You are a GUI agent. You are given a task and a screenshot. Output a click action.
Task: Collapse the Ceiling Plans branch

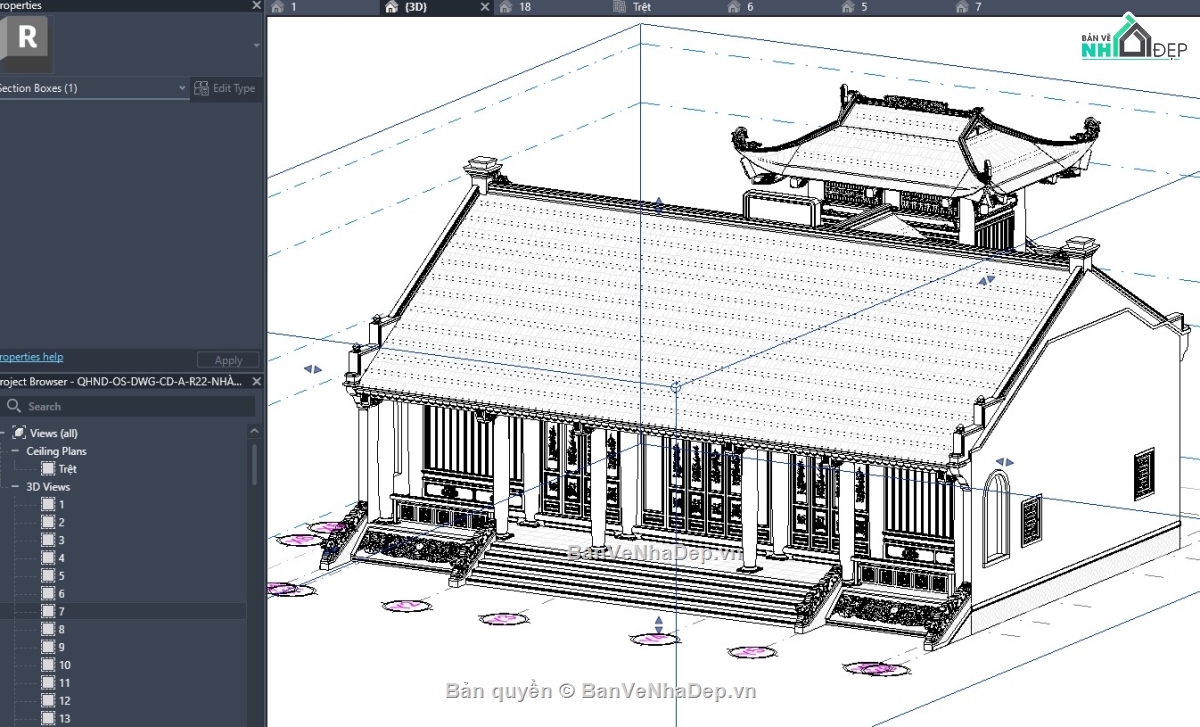[x=16, y=451]
